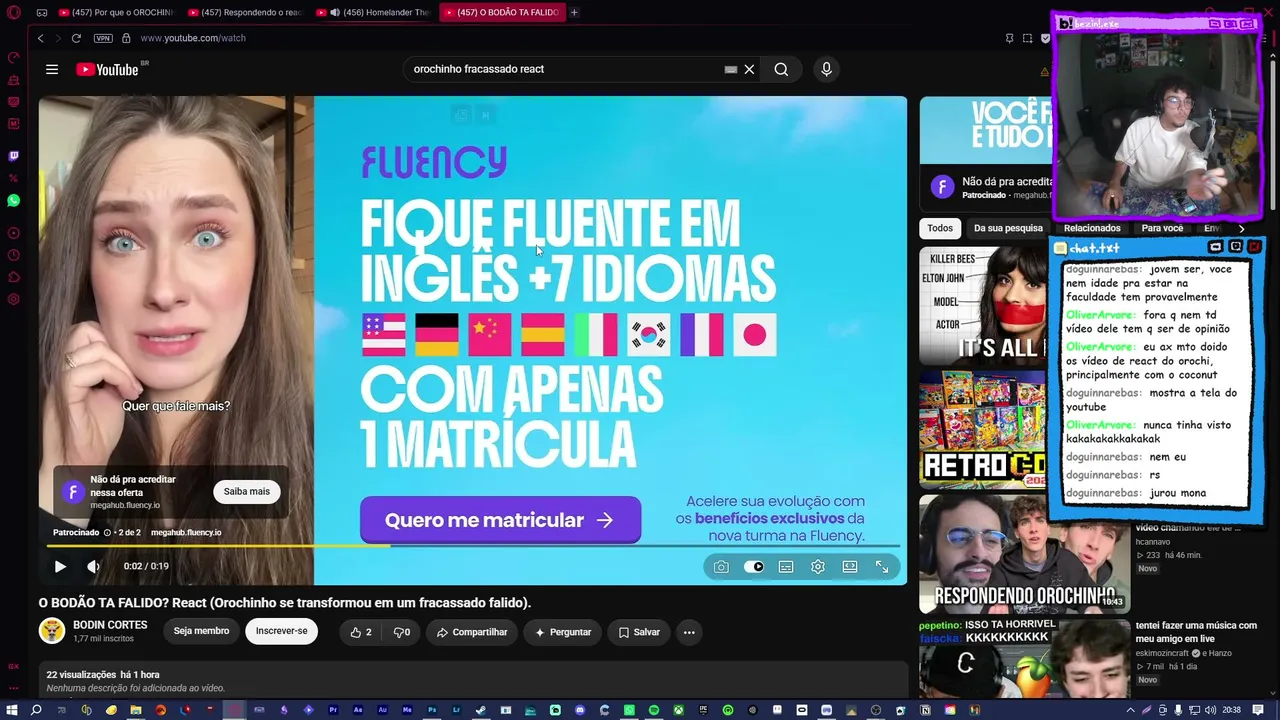This screenshot has height=720, width=1280.
Task: Reload the current page
Action: click(76, 38)
